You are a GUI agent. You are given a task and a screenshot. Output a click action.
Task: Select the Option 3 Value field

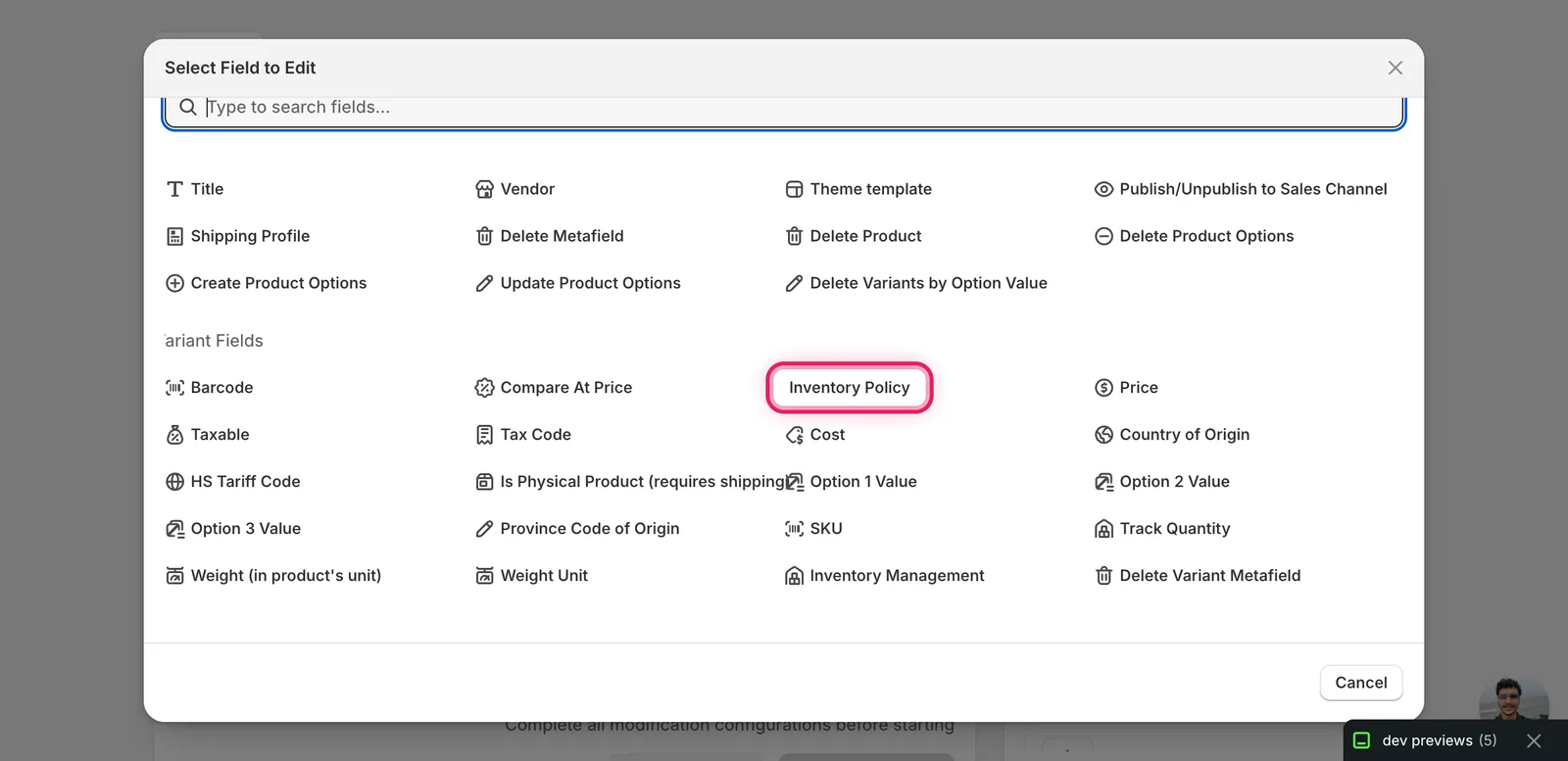pyautogui.click(x=233, y=529)
